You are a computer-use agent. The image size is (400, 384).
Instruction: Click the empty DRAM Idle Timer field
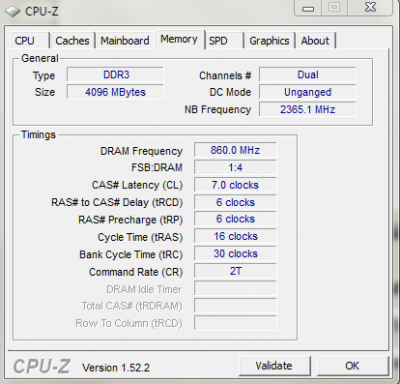click(235, 289)
